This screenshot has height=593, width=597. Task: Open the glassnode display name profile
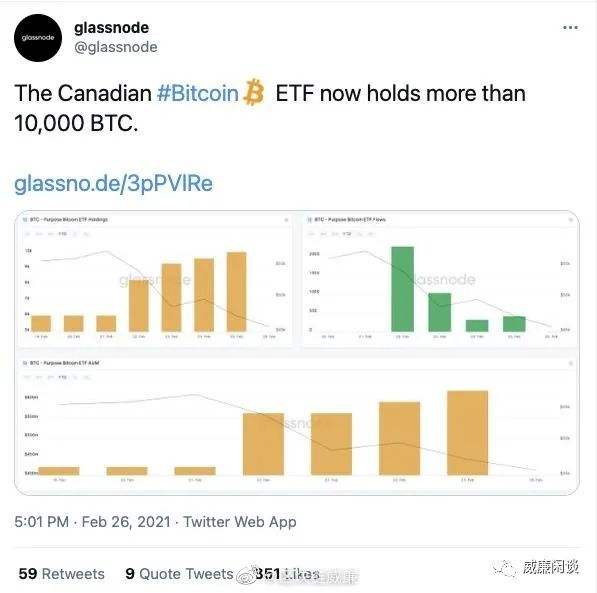click(x=111, y=28)
